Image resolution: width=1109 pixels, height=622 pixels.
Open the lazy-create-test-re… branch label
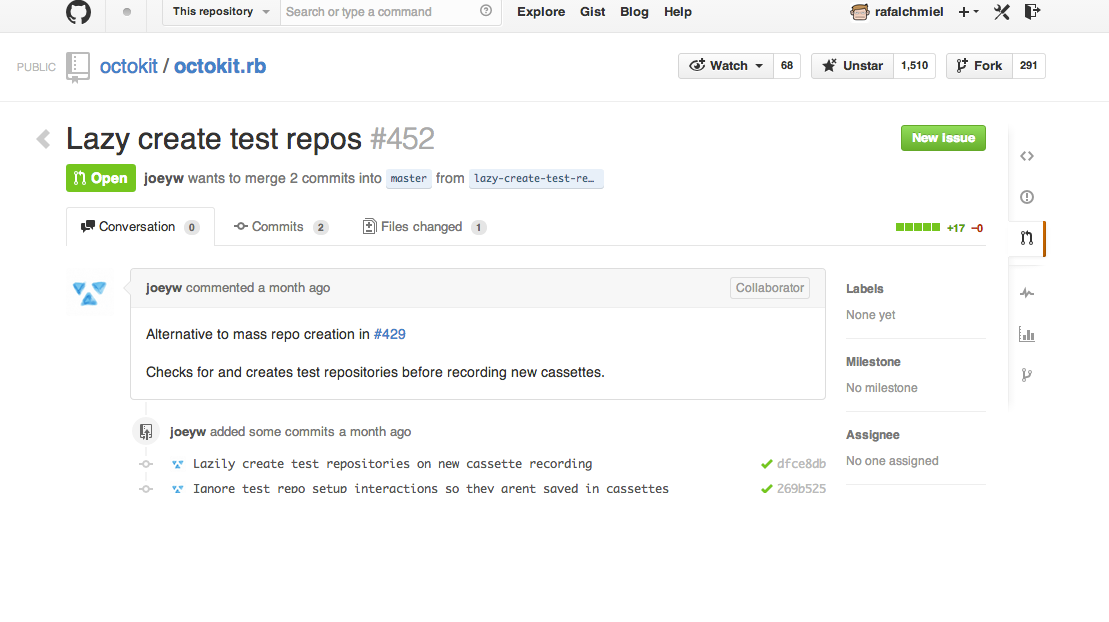point(535,178)
